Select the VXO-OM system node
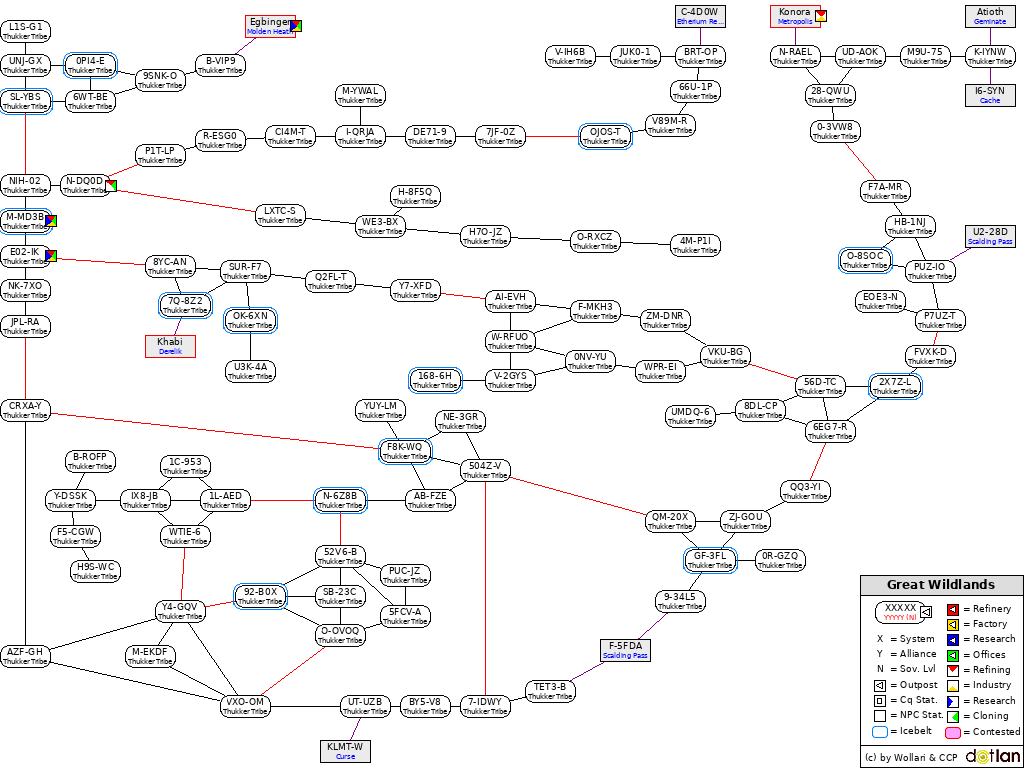The width and height of the screenshot is (1024, 768). (x=245, y=706)
